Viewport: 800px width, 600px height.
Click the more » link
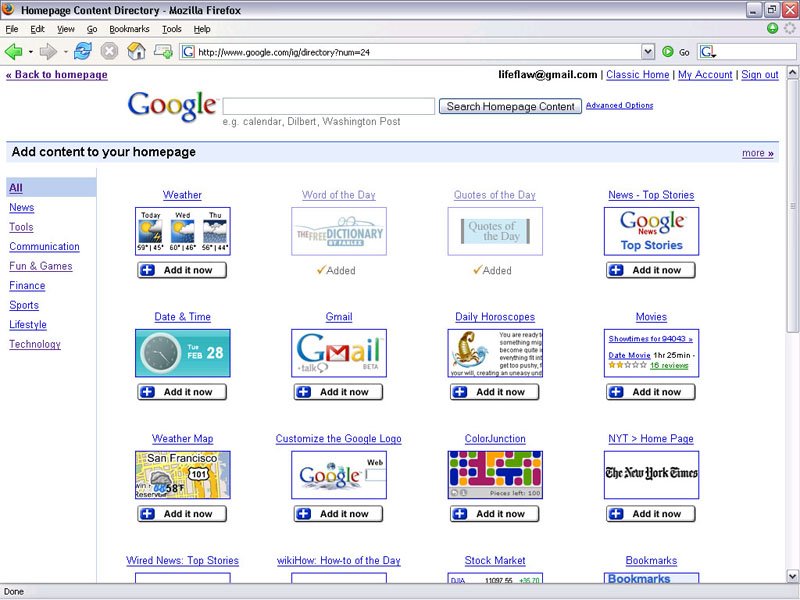point(758,153)
